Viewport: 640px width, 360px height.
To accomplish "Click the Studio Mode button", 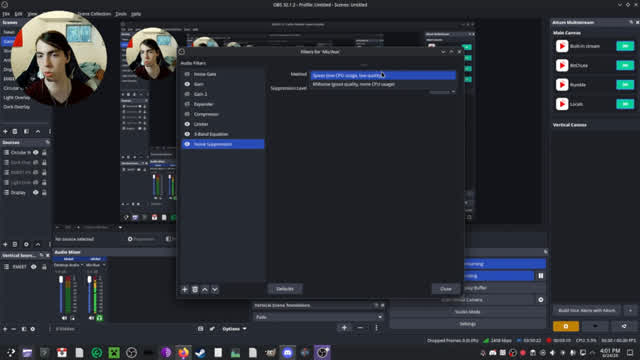I will click(467, 312).
